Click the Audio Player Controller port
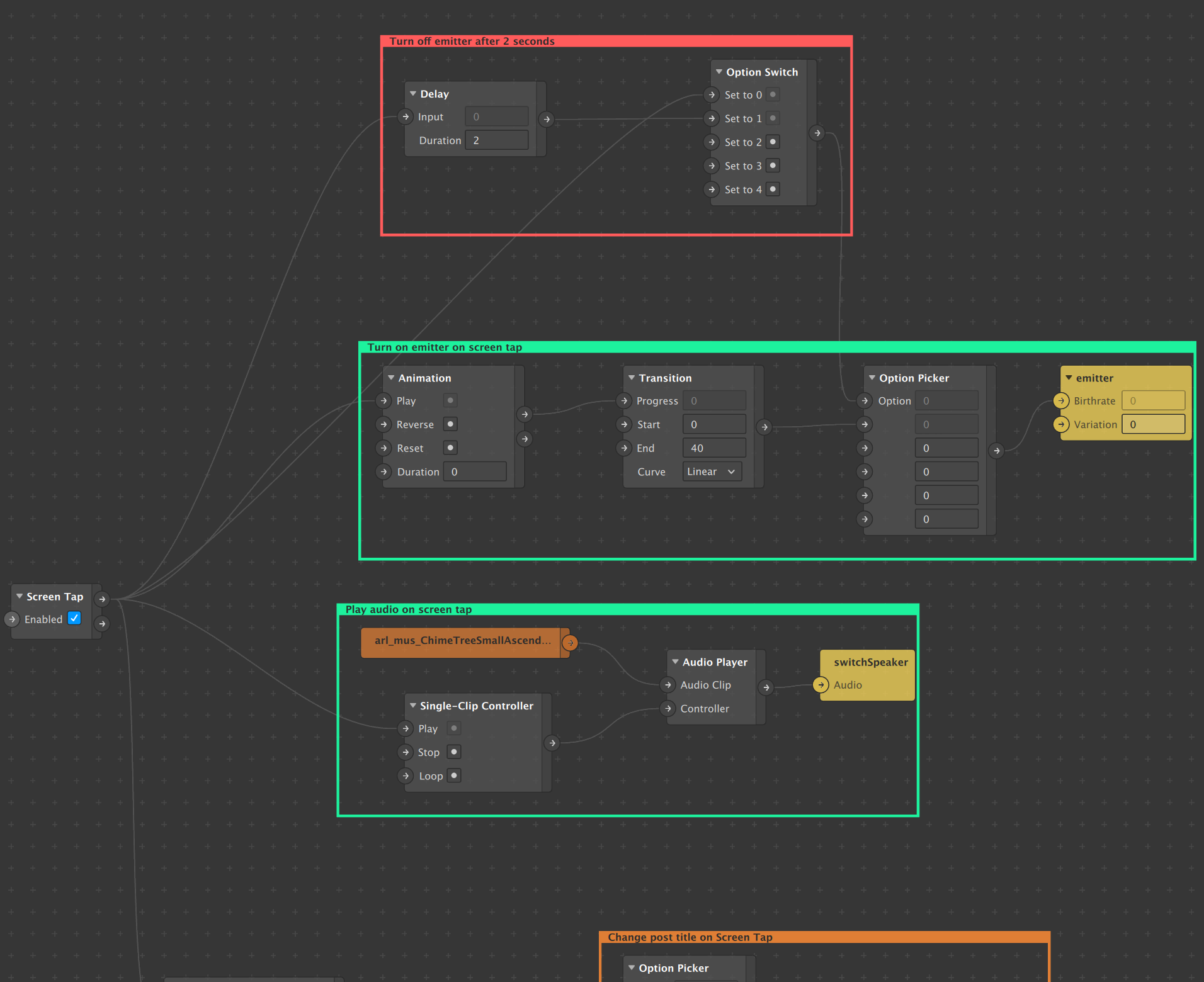1204x982 pixels. tap(667, 709)
